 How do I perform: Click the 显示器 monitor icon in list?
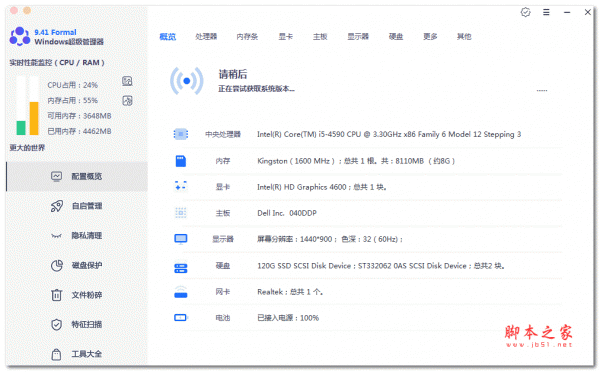(181, 239)
